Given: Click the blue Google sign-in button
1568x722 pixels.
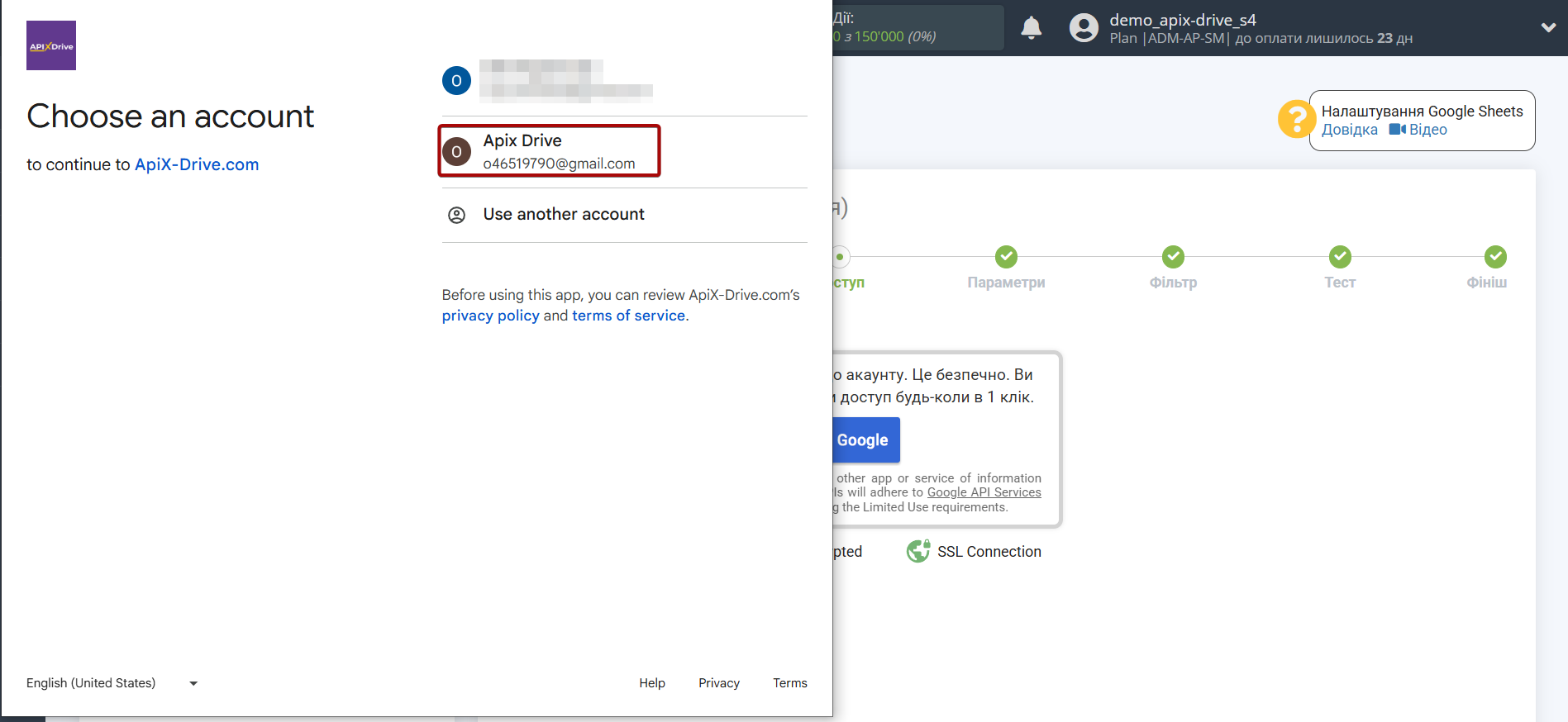Looking at the screenshot, I should [866, 440].
